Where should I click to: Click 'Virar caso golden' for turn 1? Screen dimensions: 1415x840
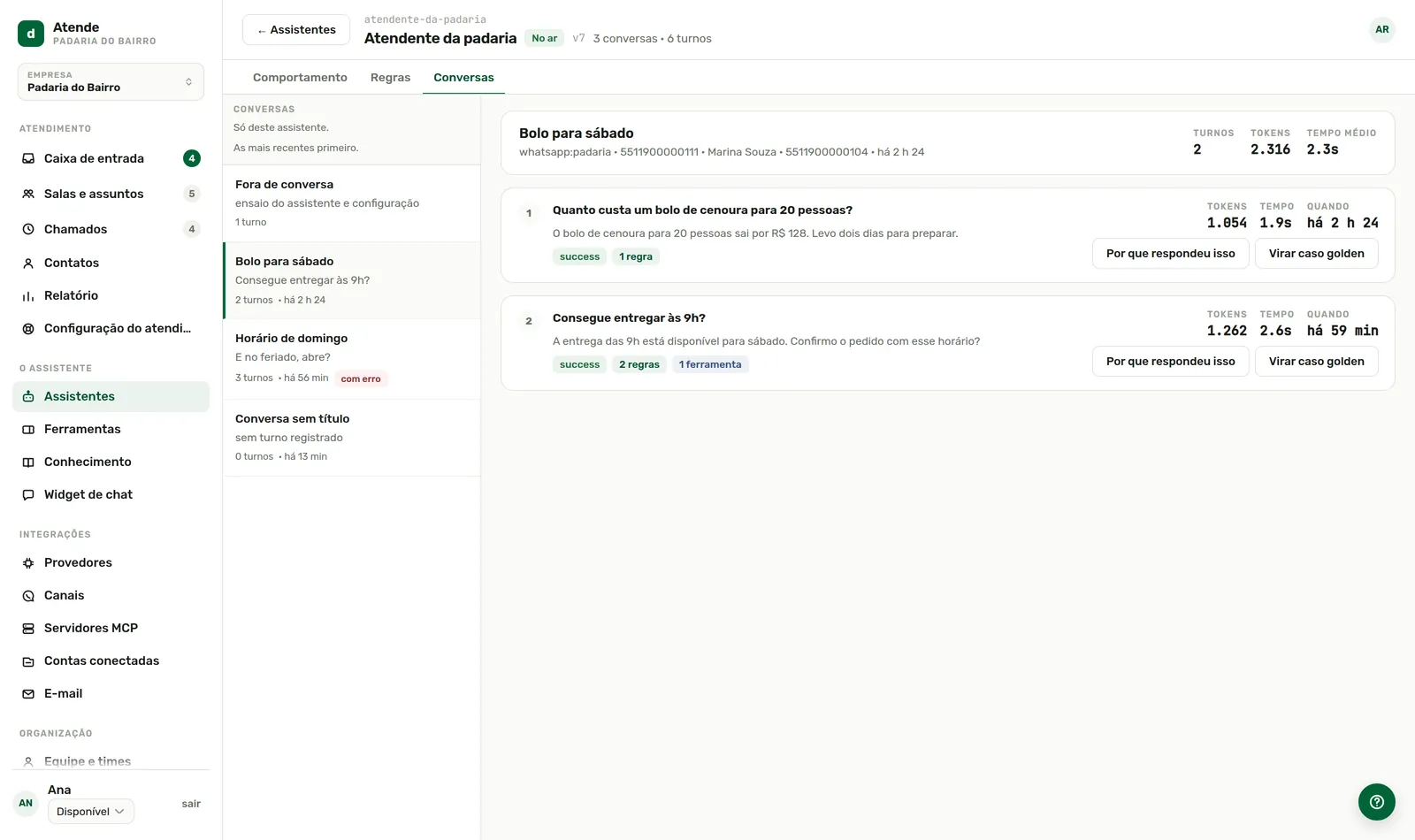point(1317,254)
